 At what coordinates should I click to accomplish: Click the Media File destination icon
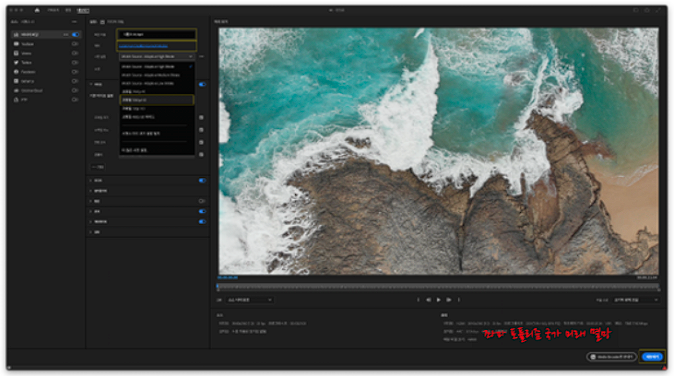pyautogui.click(x=16, y=34)
